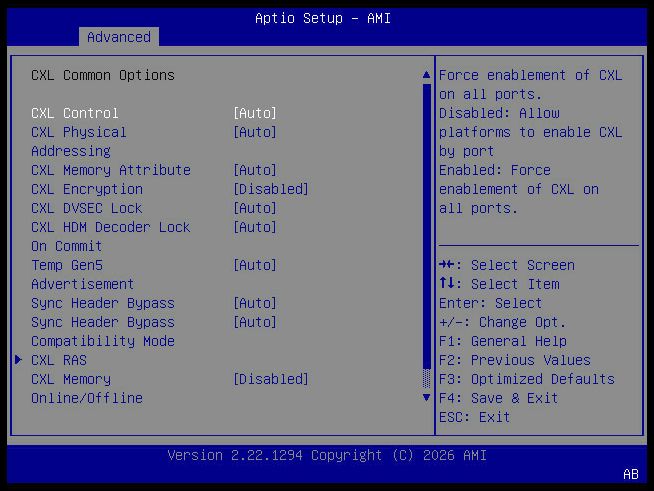654x491 pixels.
Task: Select CXL Memory Online/Offline option
Action: click(87, 388)
